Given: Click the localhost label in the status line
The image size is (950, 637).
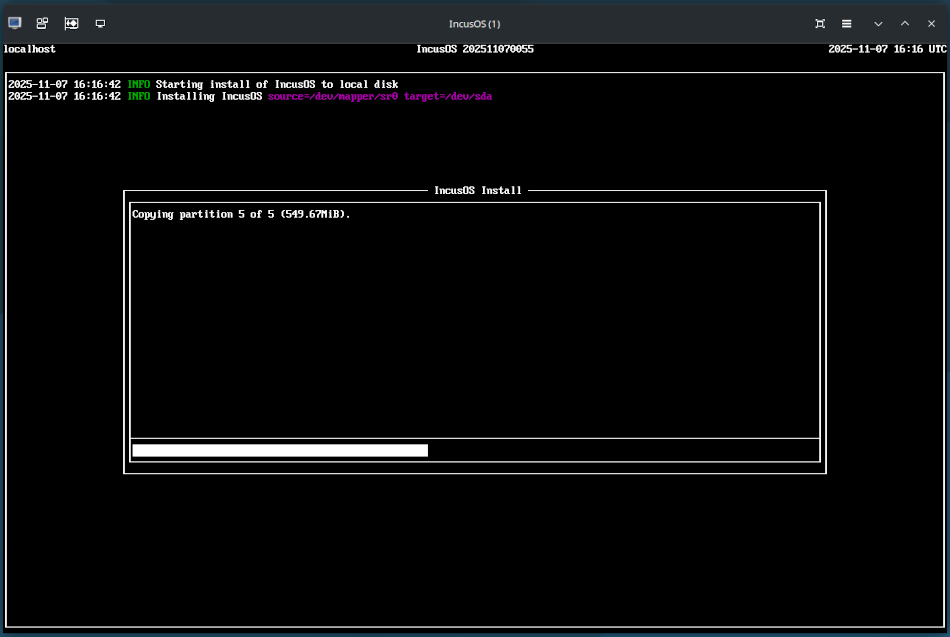Looking at the screenshot, I should pos(28,48).
